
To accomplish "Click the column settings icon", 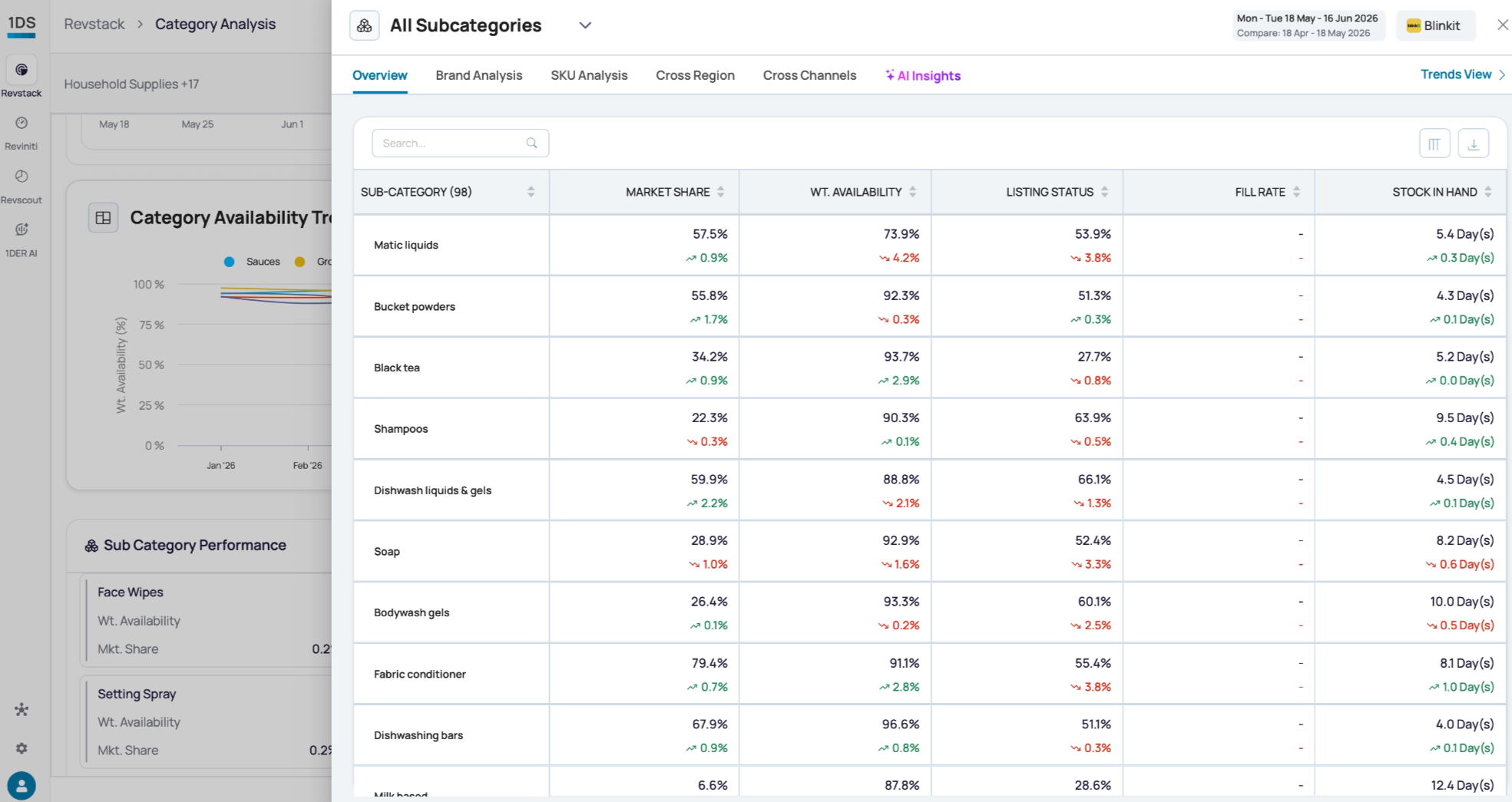I will [x=1434, y=144].
